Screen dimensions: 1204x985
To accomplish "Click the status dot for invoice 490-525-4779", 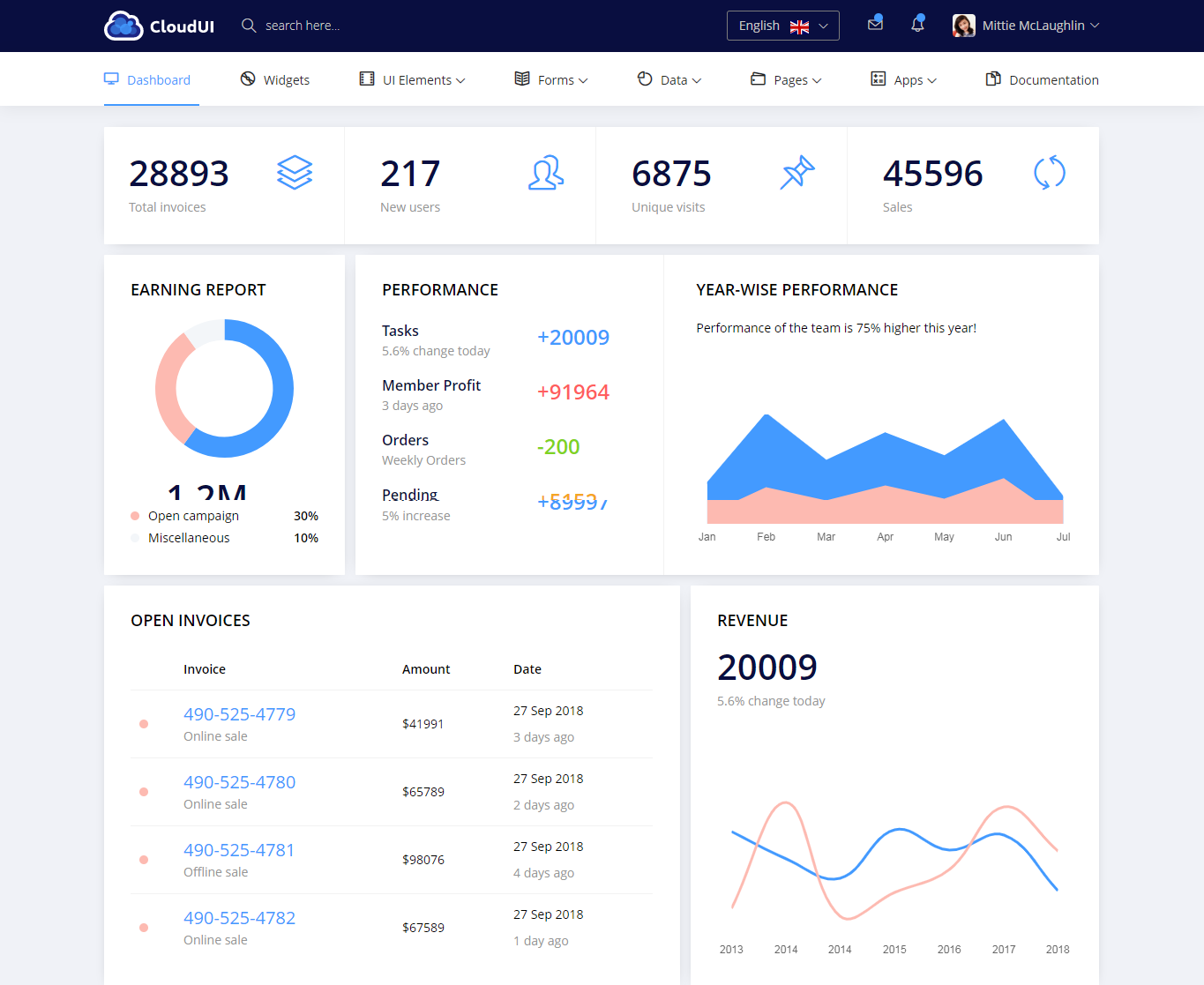I will pyautogui.click(x=144, y=724).
